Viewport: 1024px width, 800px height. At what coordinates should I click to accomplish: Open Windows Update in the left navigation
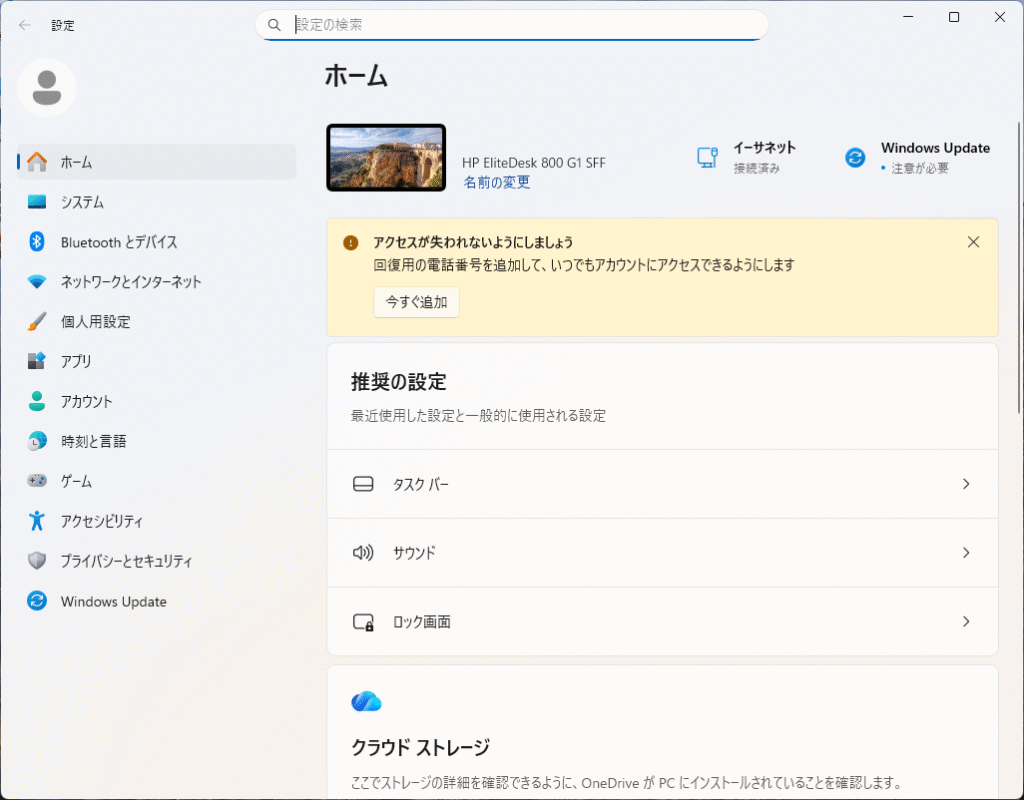tap(113, 602)
